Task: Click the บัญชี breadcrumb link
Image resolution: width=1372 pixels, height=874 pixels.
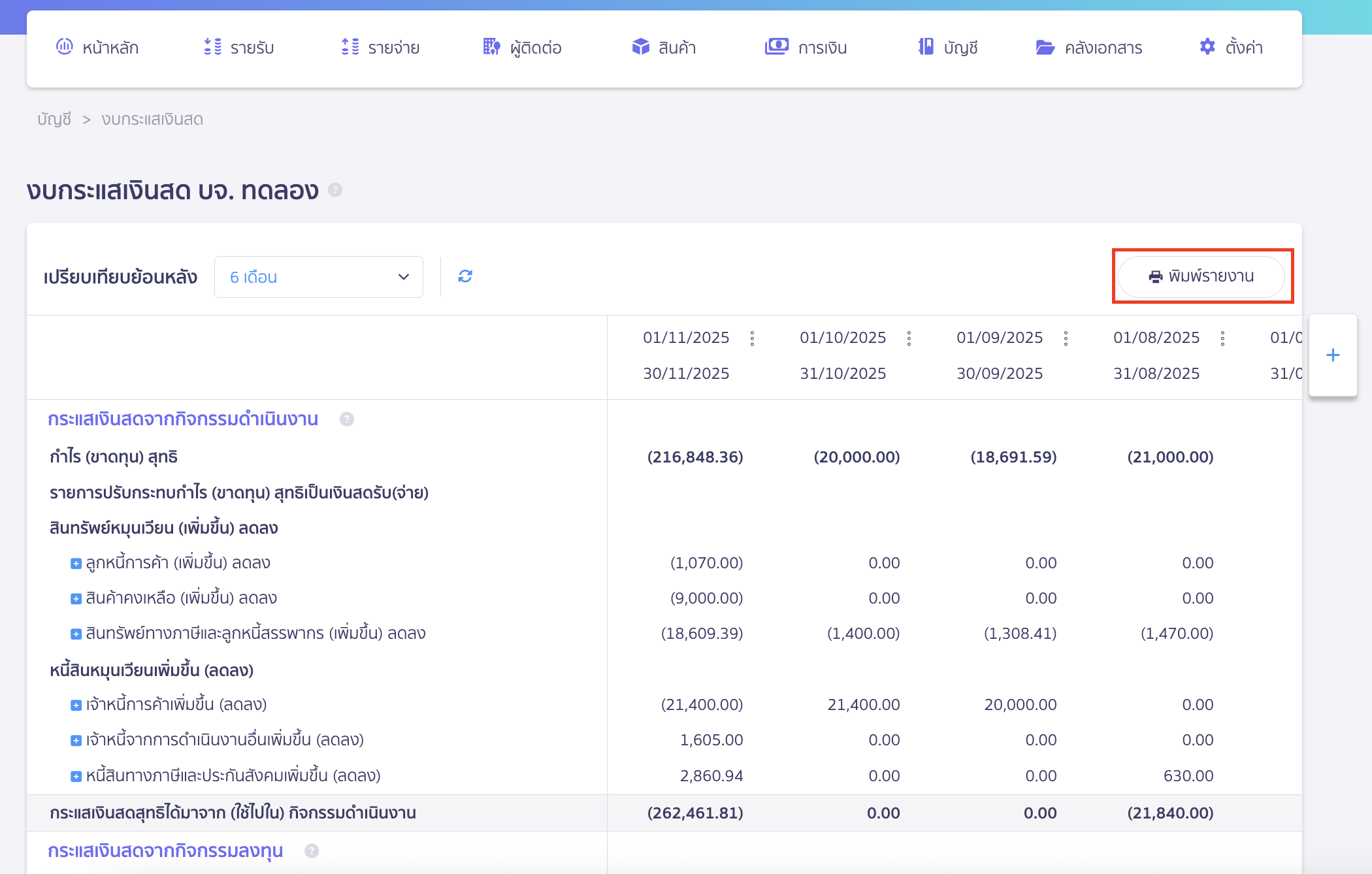Action: 54,120
